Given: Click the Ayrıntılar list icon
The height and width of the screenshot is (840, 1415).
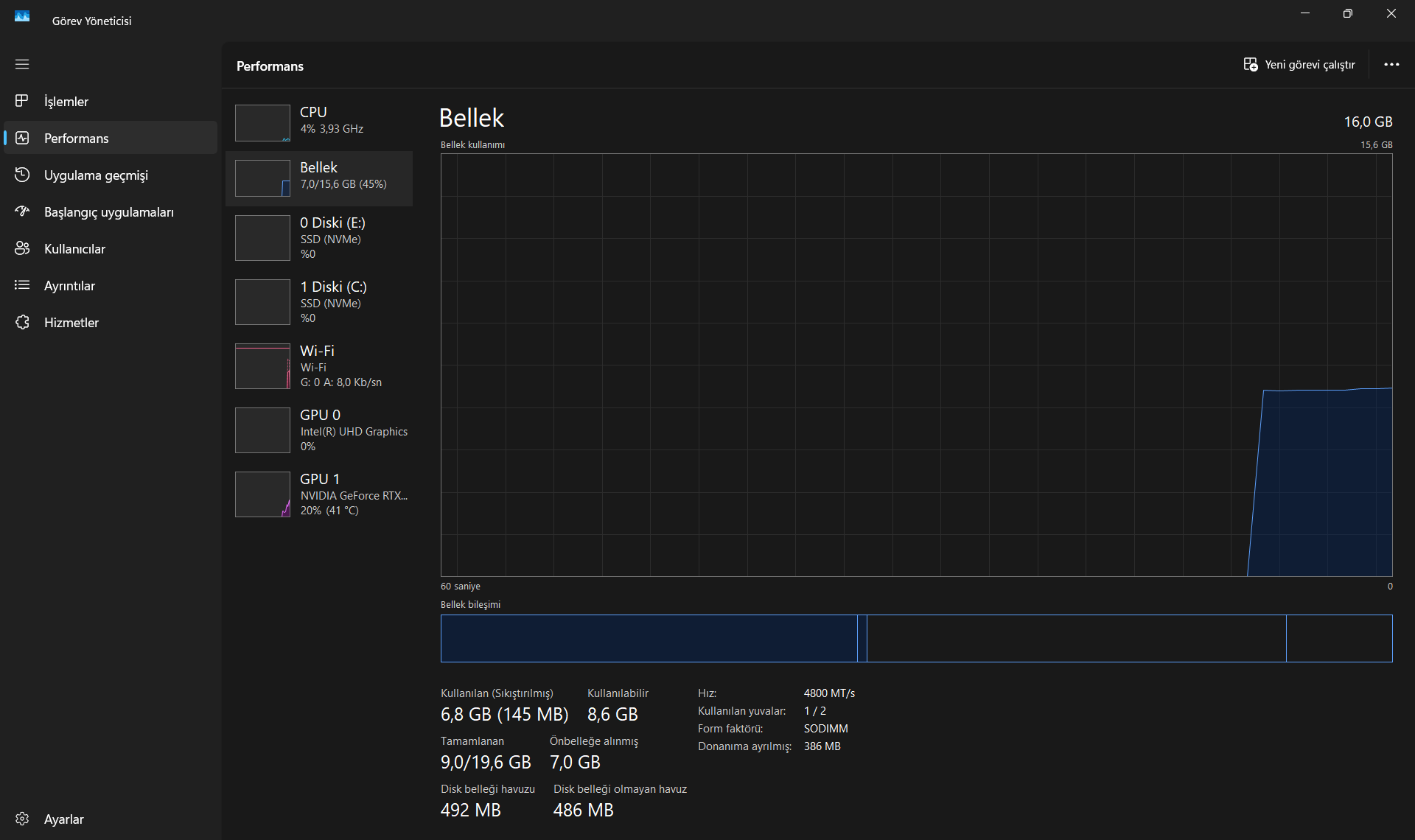Looking at the screenshot, I should [x=22, y=285].
